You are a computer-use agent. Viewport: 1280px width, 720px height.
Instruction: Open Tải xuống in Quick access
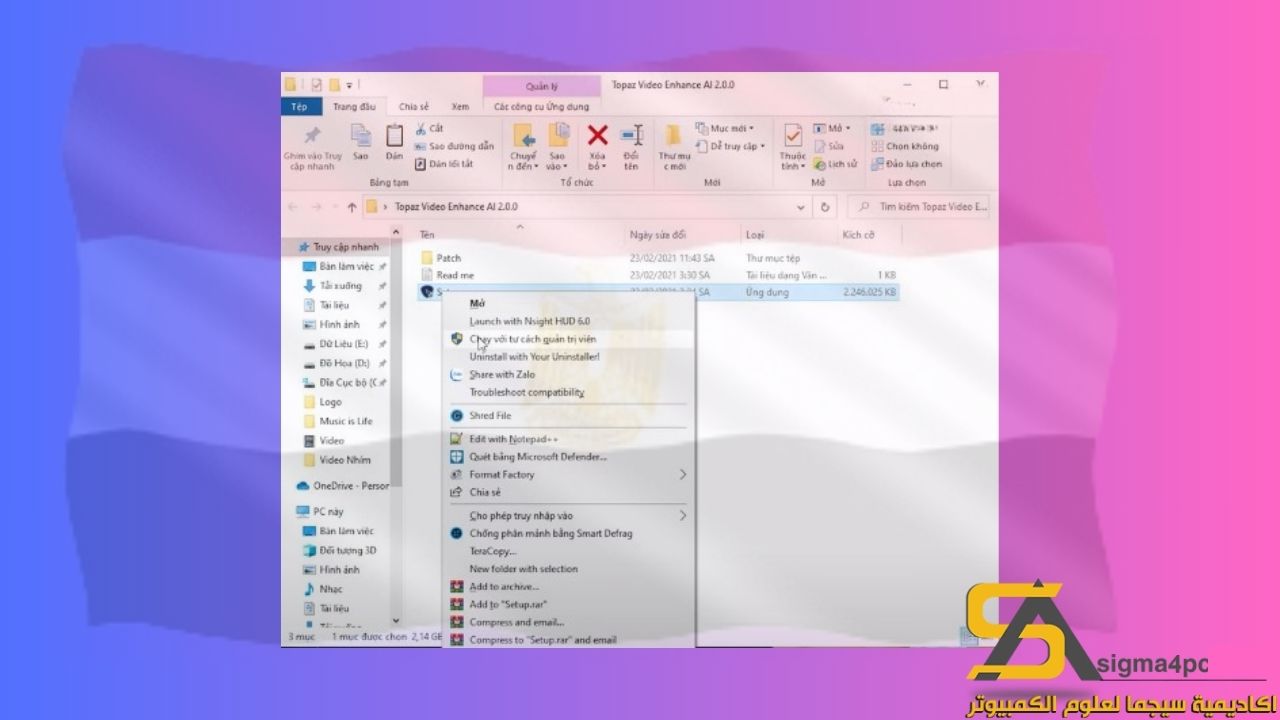(340, 286)
